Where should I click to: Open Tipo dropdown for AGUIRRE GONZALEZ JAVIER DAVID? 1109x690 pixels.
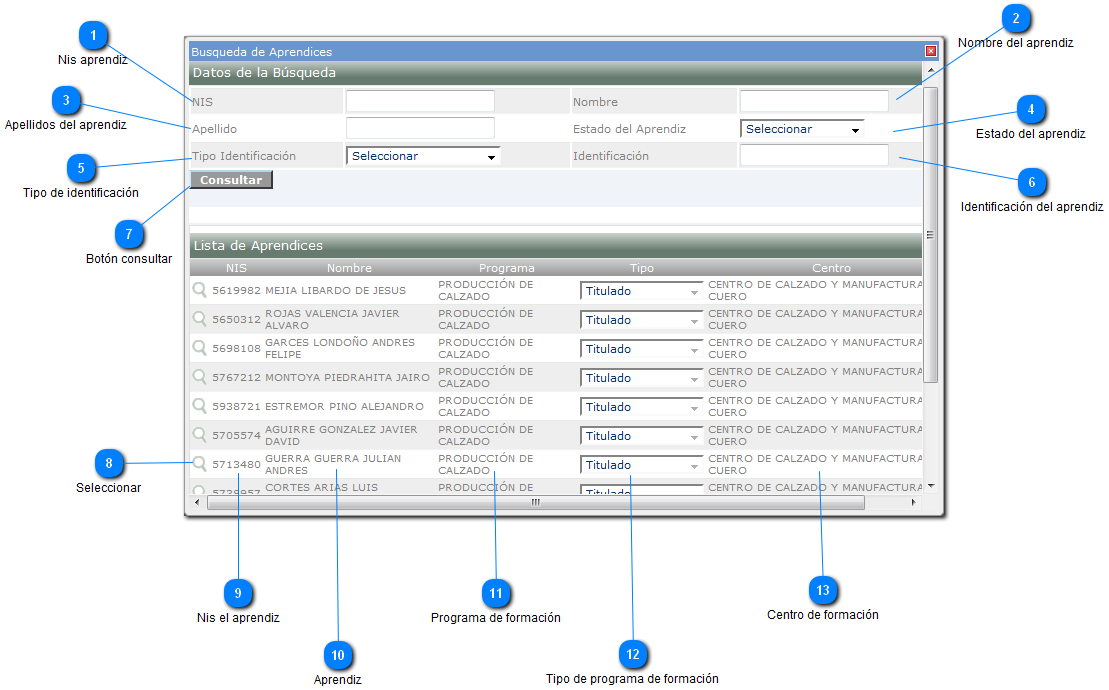pos(641,435)
